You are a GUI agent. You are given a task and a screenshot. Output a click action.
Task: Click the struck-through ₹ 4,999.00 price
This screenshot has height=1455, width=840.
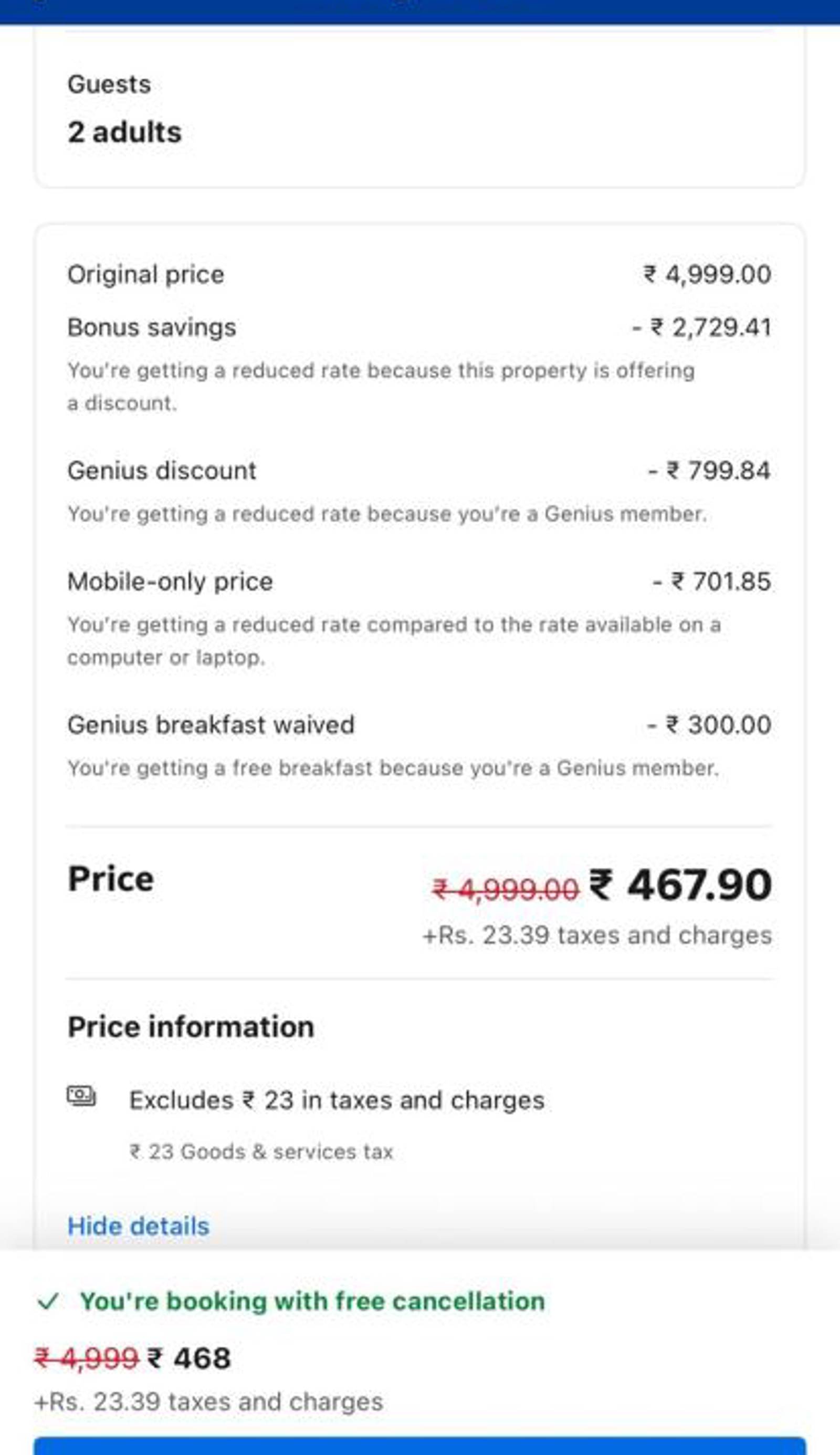click(x=506, y=889)
